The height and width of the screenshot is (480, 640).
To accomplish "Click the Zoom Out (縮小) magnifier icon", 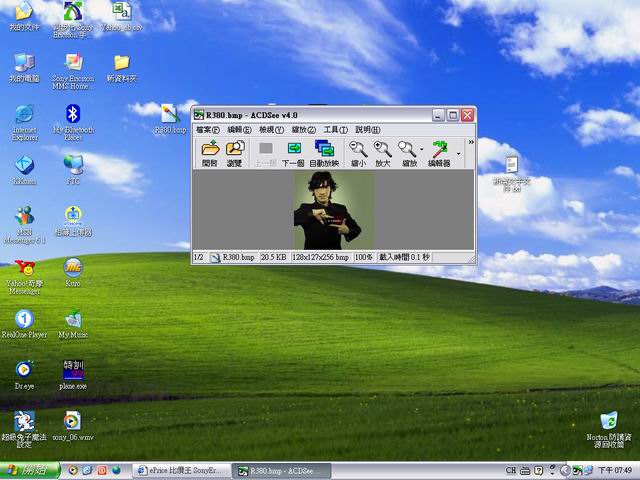I will pos(358,153).
